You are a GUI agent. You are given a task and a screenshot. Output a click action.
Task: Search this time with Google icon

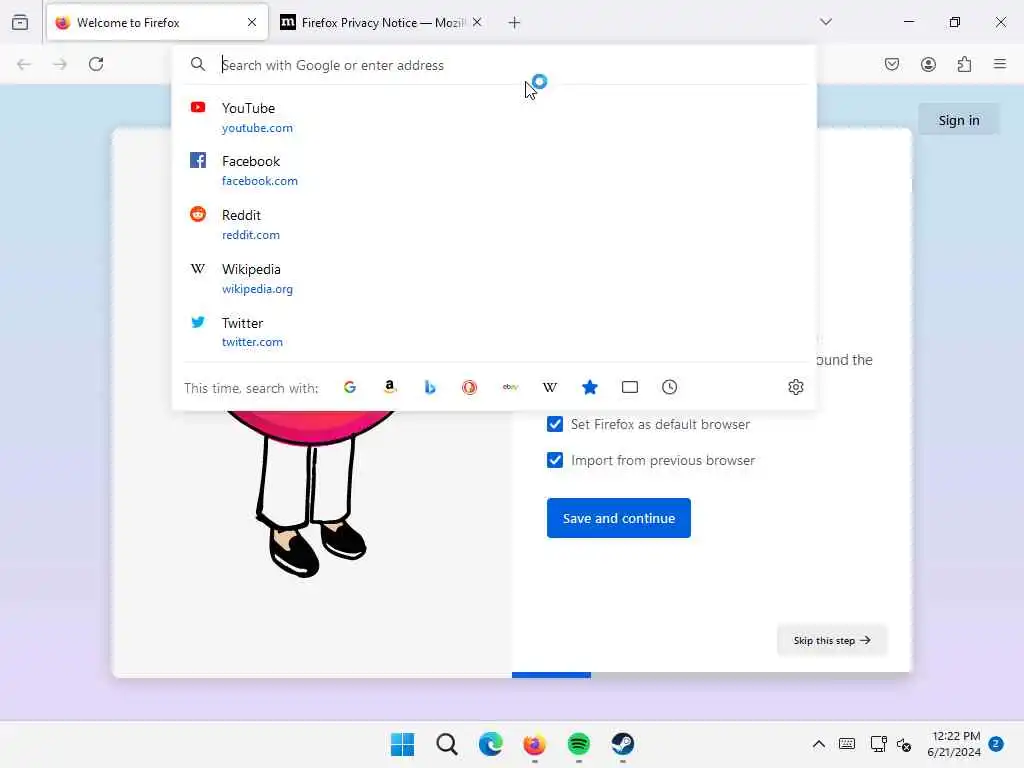(349, 387)
